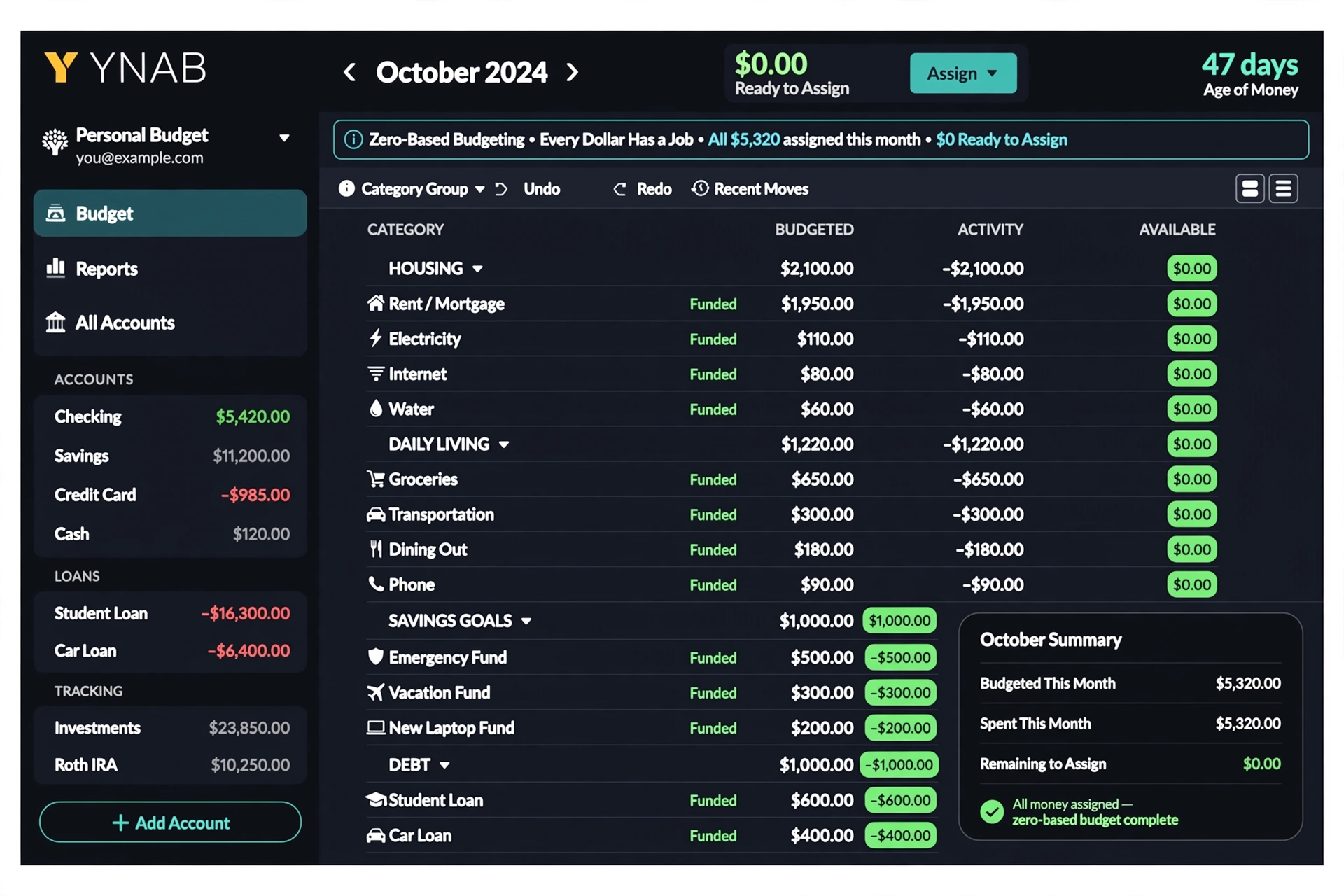Click the Rent / Mortgage house icon
Viewport: 1344px width, 896px height.
pos(376,303)
